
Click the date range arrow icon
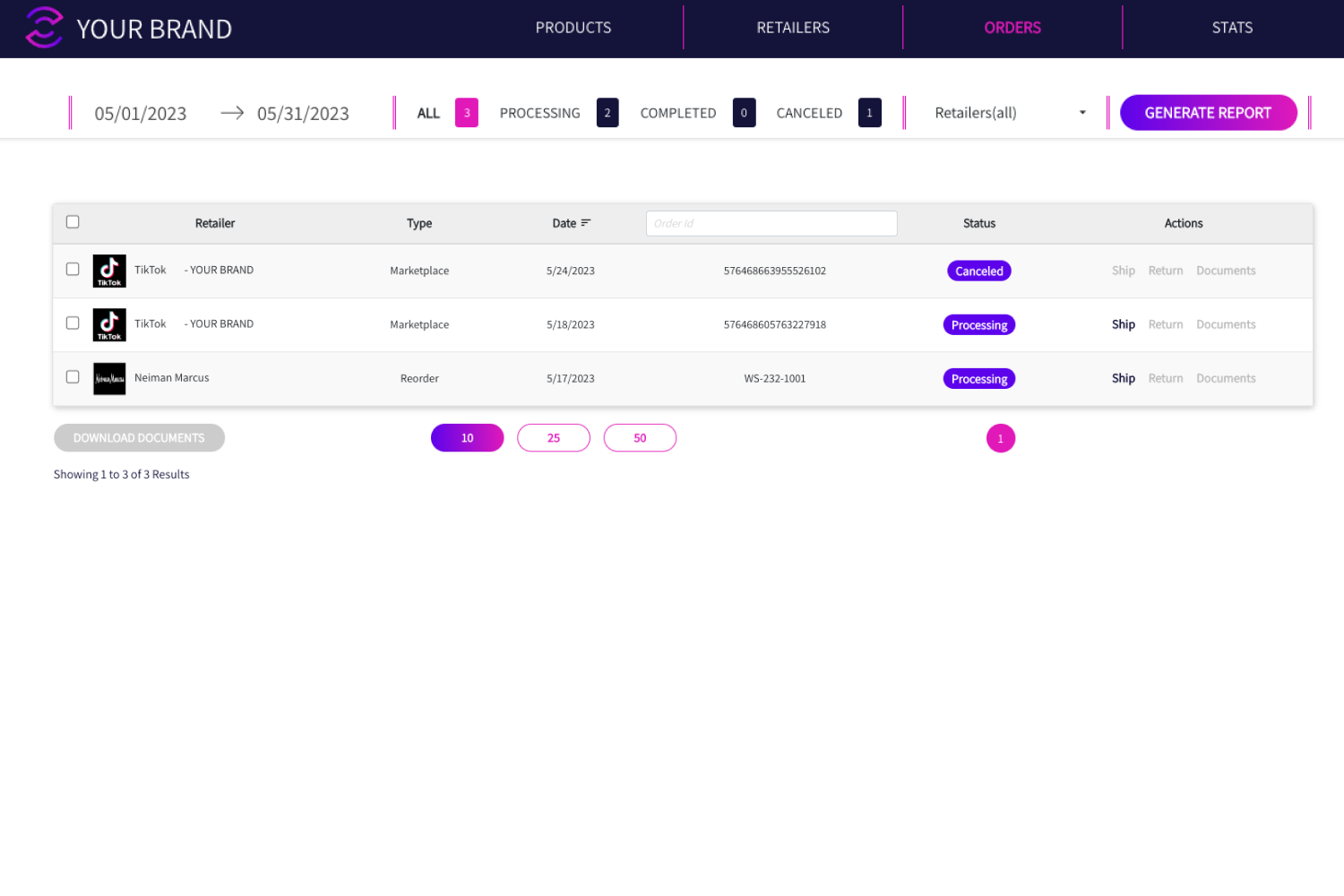click(232, 113)
